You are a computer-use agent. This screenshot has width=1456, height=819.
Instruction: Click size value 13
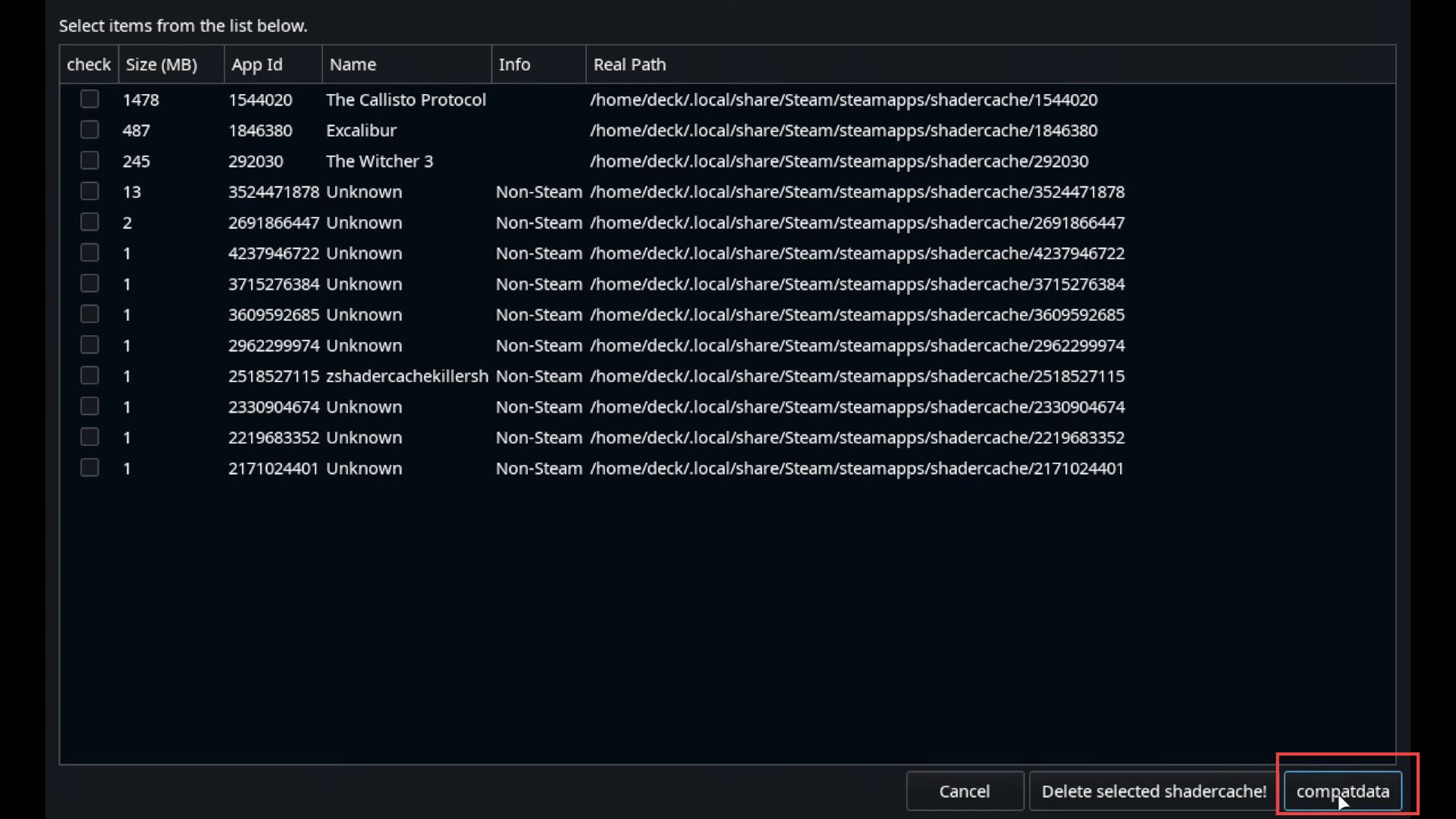tap(132, 192)
